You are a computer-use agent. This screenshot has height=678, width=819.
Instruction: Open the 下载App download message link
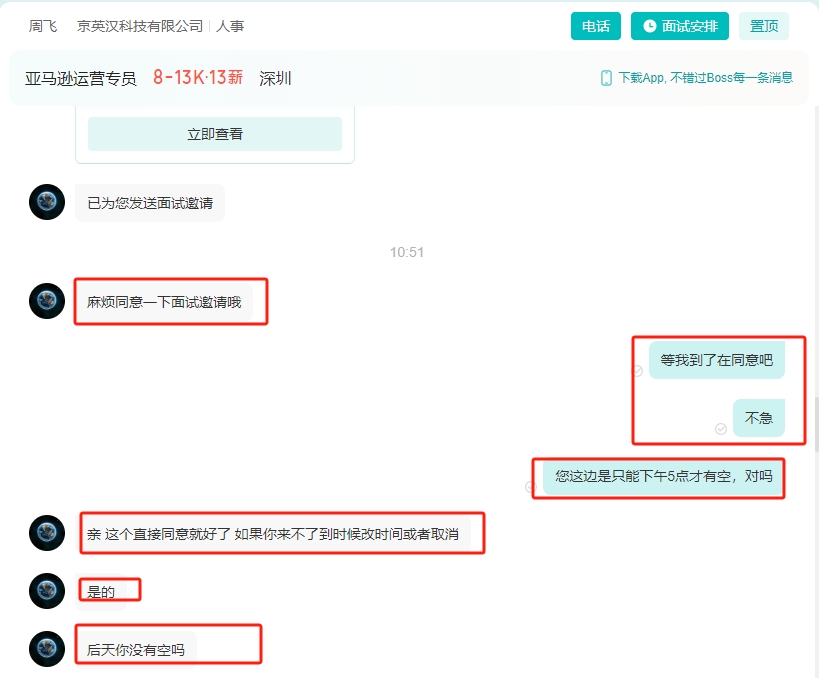tap(705, 78)
